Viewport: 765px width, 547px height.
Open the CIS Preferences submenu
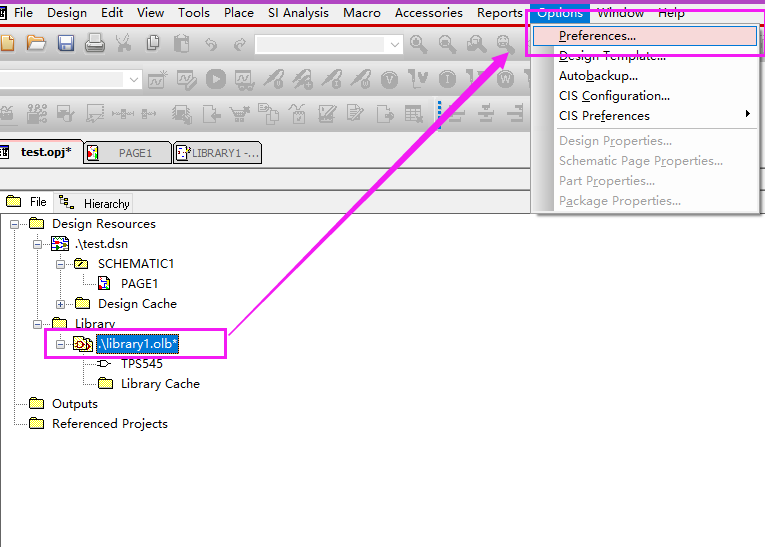tap(646, 116)
